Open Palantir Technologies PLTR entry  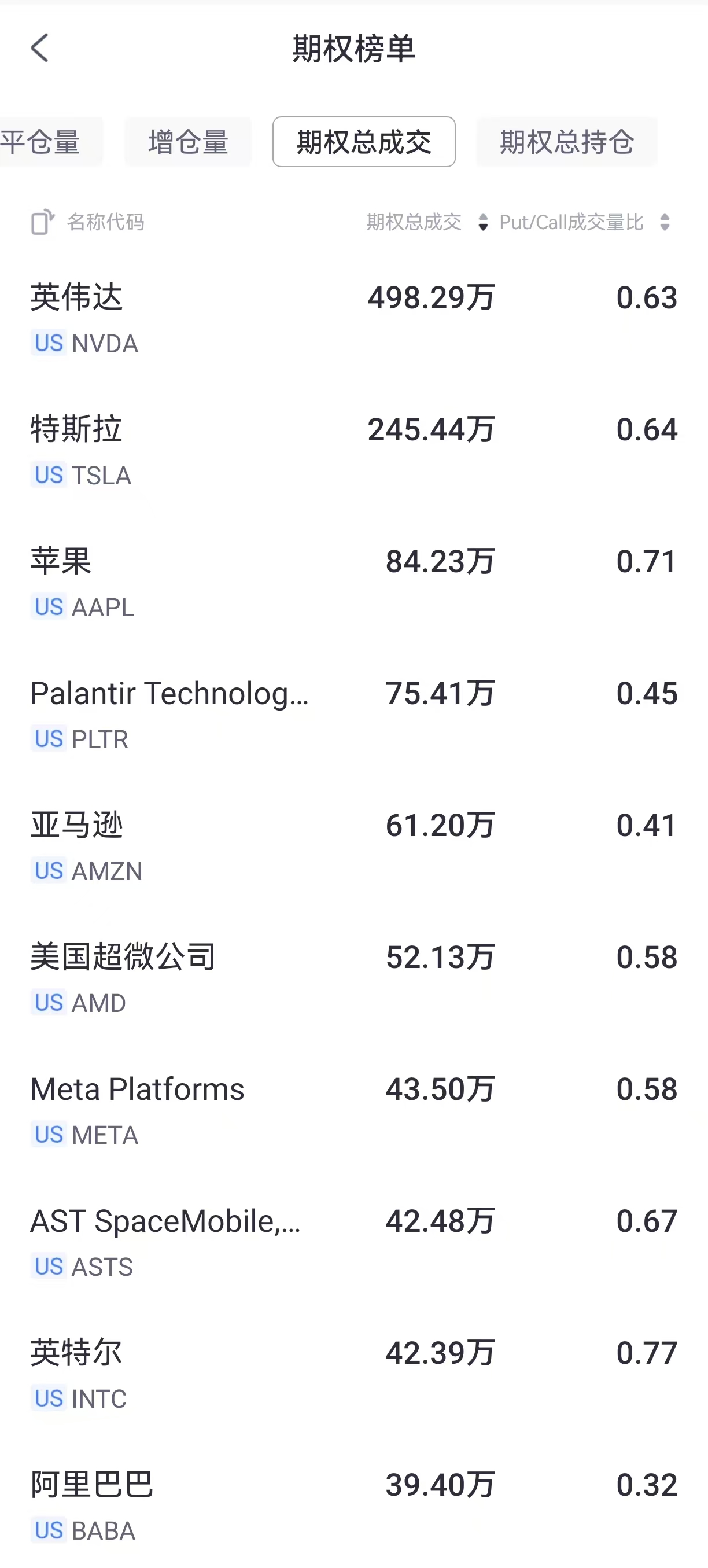coord(353,715)
